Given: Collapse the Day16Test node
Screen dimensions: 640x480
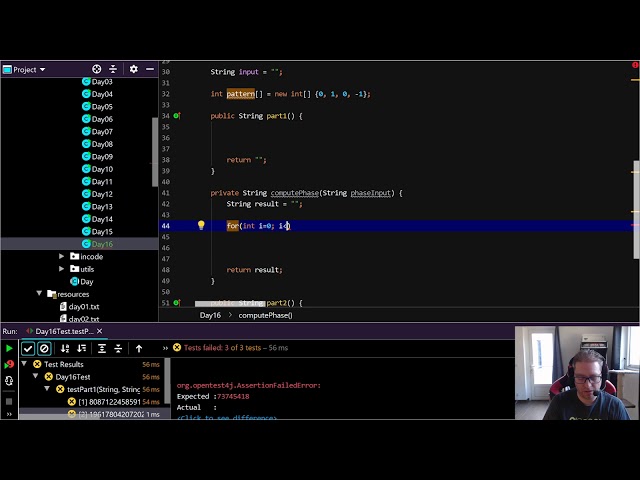Looking at the screenshot, I should tap(36, 376).
